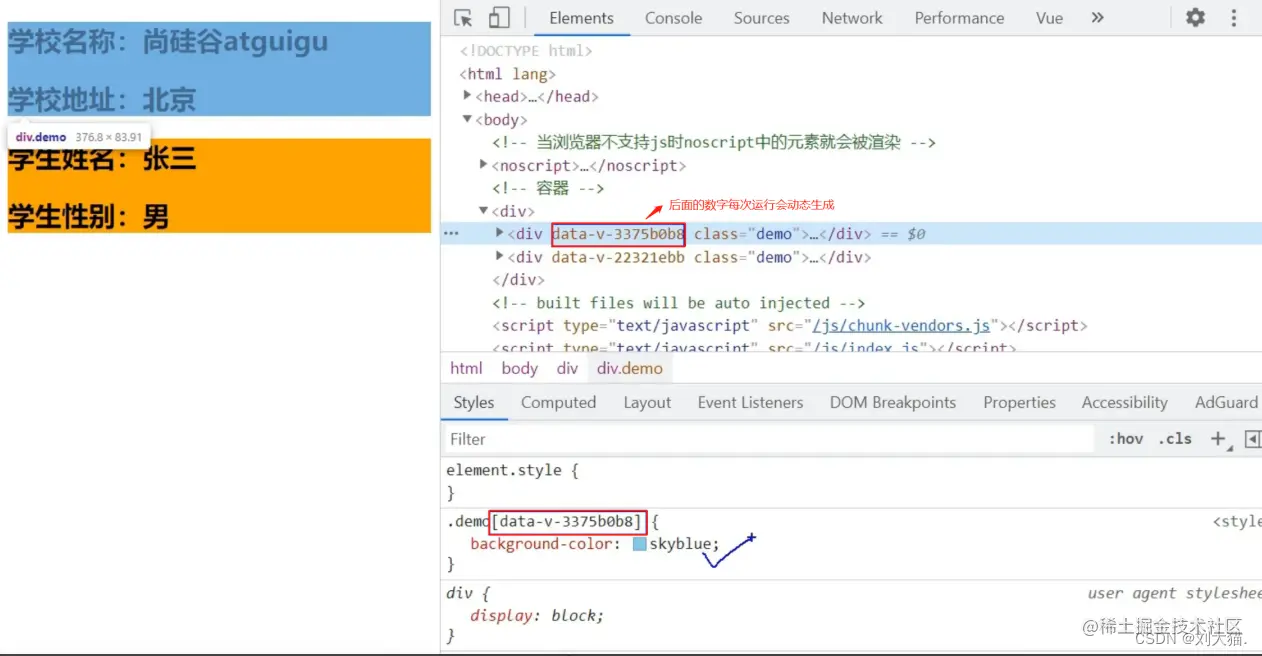Click the display: block declaration

tap(537, 615)
